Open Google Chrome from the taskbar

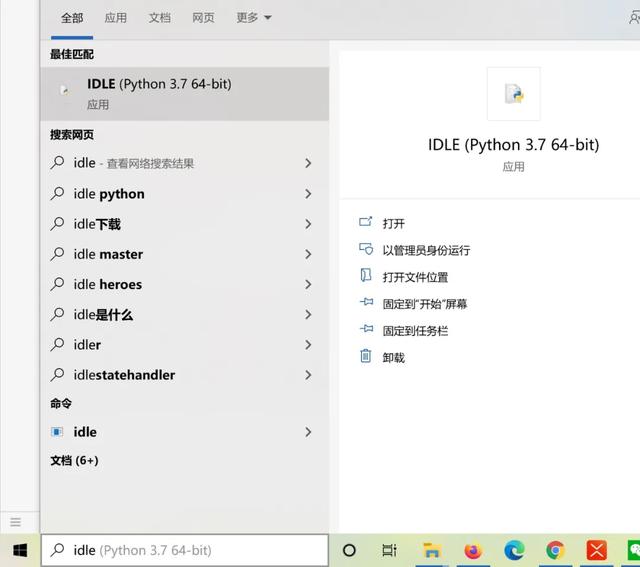coord(556,550)
